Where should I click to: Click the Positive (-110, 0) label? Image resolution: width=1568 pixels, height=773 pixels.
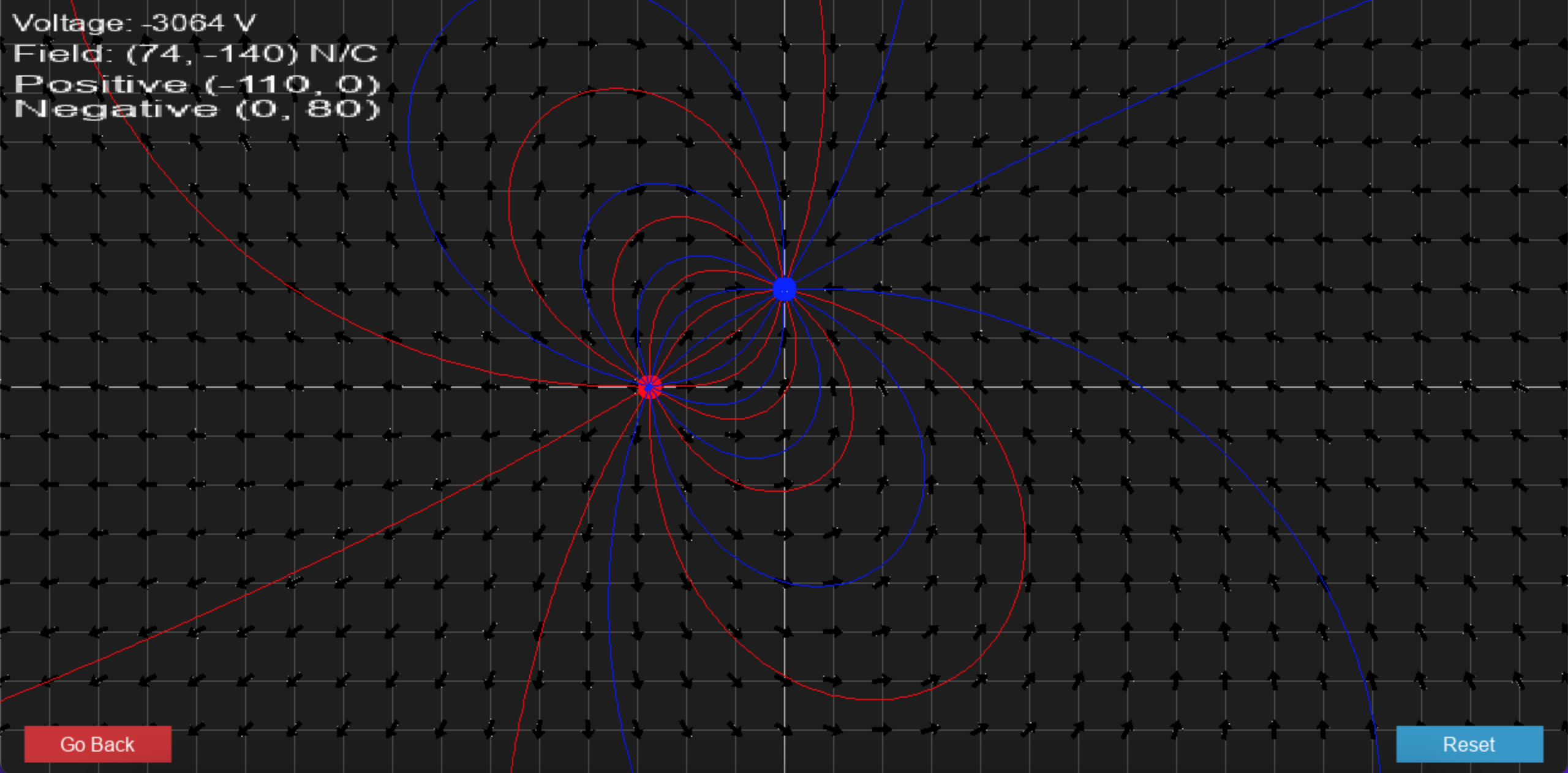(197, 84)
